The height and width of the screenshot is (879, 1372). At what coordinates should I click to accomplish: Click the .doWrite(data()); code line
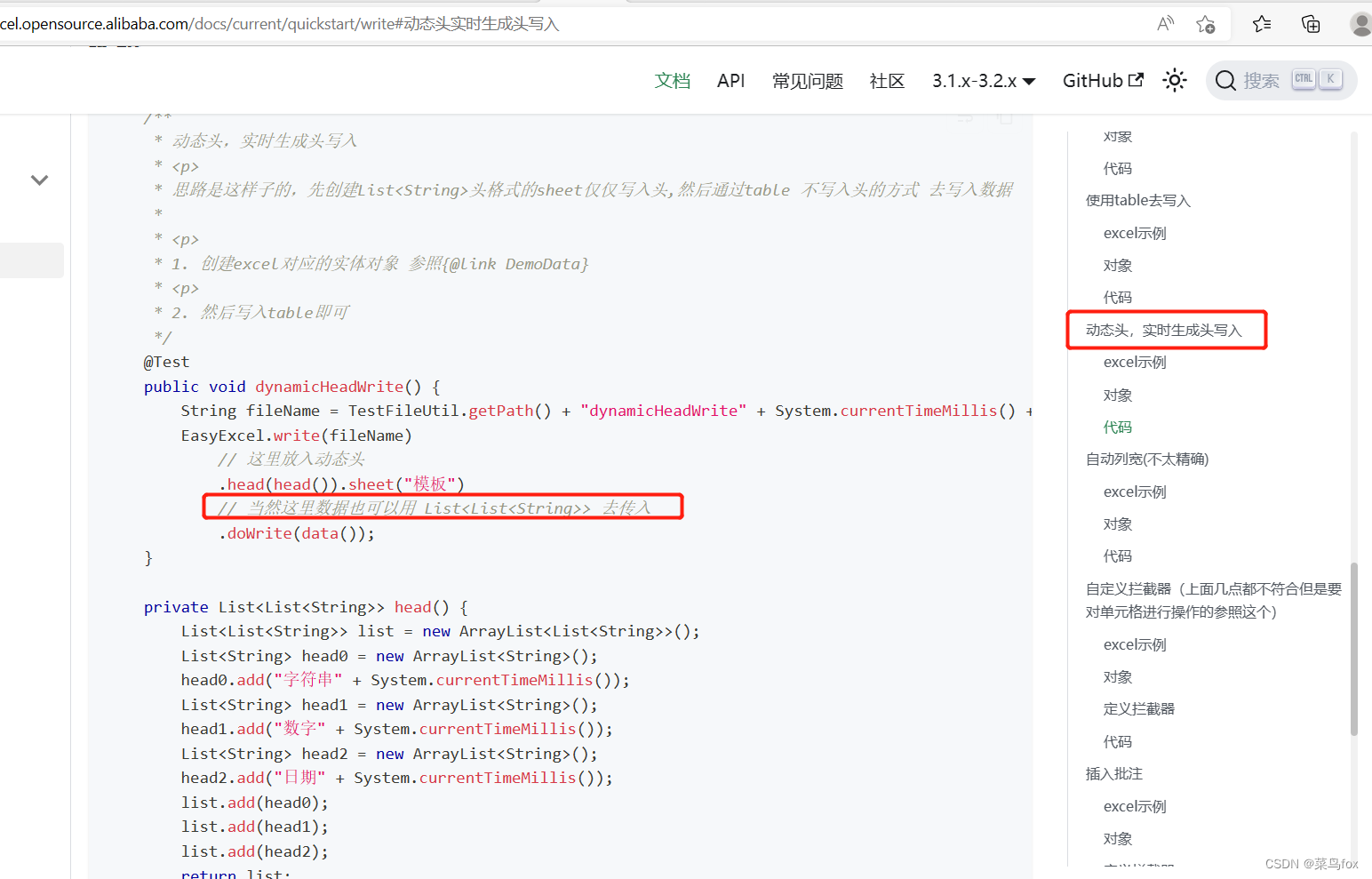(x=297, y=533)
